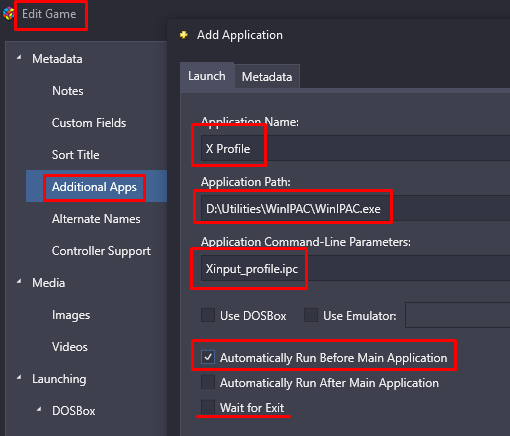Click the LaunchBox cube icon in title bar

7,14
